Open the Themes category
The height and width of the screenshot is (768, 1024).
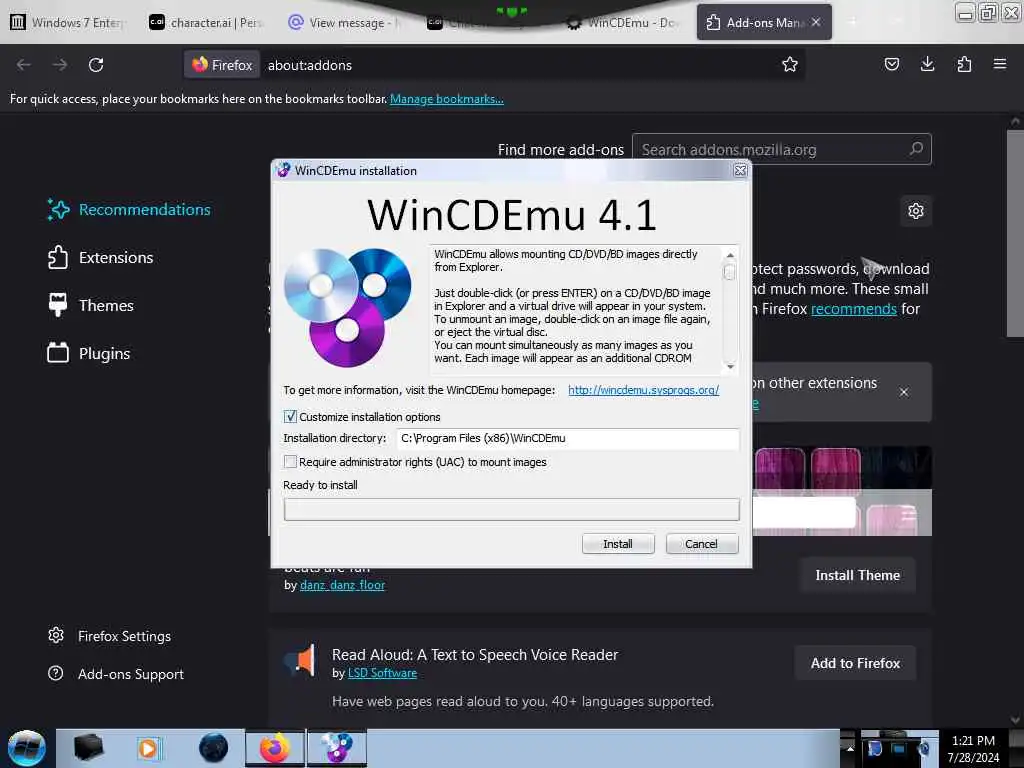[91, 305]
